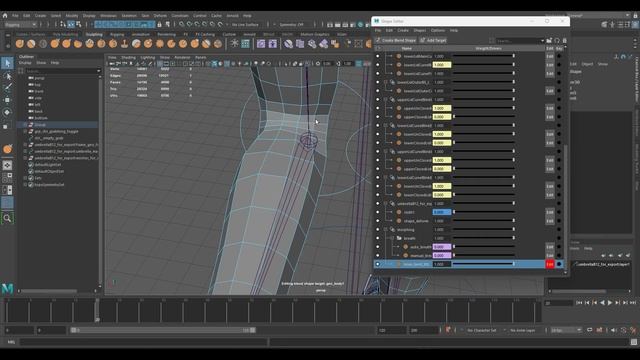The image size is (640, 360).
Task: Toggle visibility of selected blue target row
Action: (378, 264)
